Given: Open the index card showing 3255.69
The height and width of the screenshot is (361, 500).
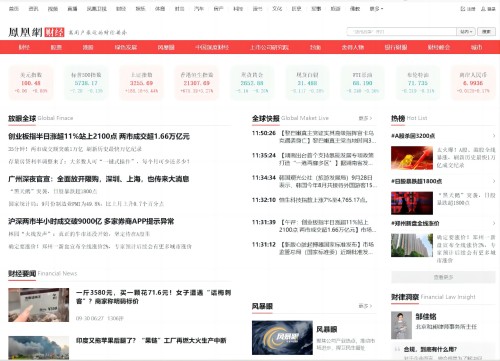Looking at the screenshot, I should click(141, 83).
